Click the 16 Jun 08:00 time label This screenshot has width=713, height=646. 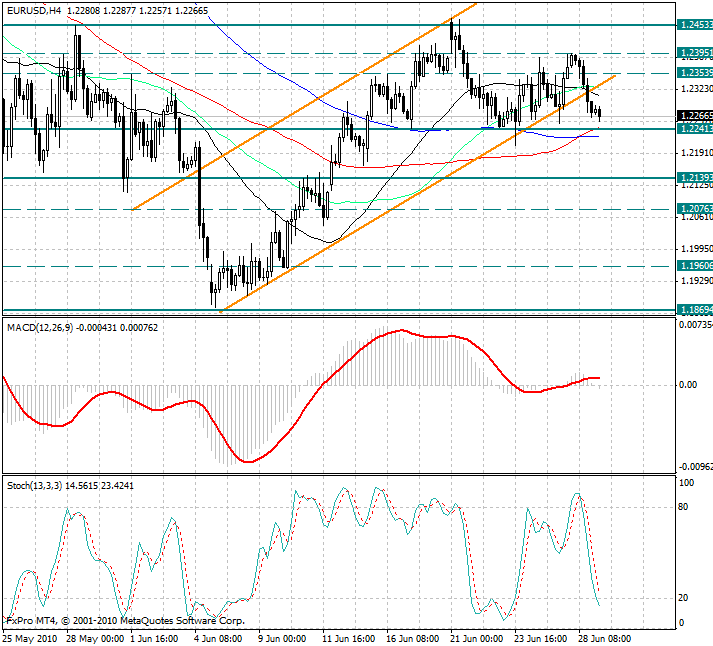click(412, 637)
